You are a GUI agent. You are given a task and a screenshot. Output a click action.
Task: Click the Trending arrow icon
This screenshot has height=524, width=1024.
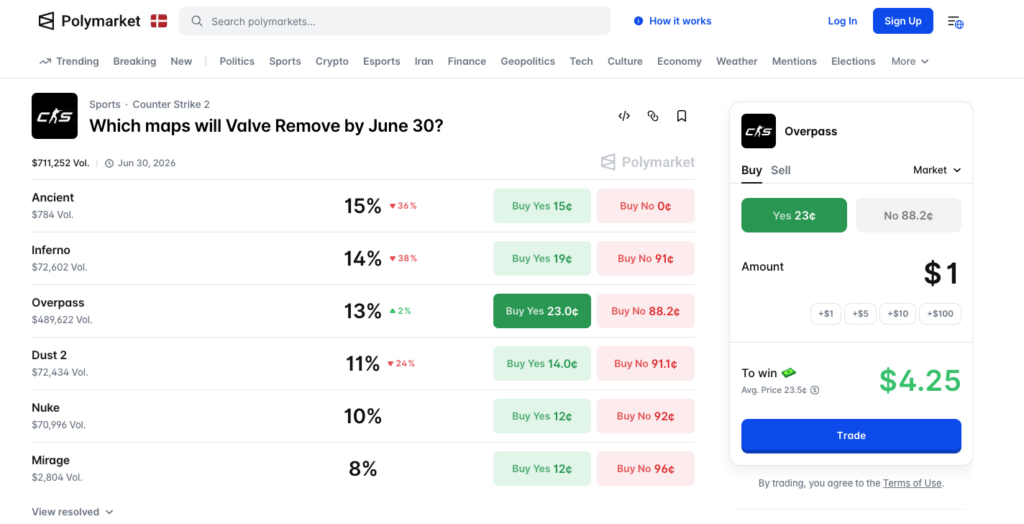45,61
